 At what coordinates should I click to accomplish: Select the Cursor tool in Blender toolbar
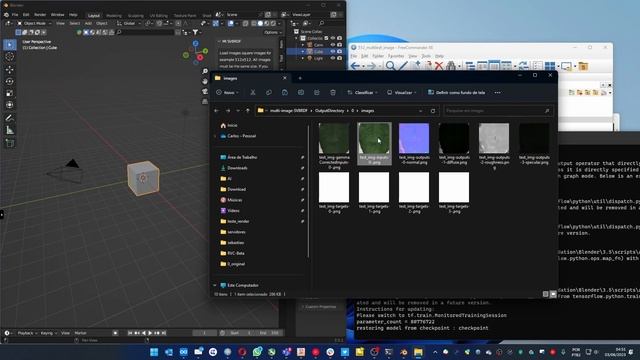coord(10,57)
